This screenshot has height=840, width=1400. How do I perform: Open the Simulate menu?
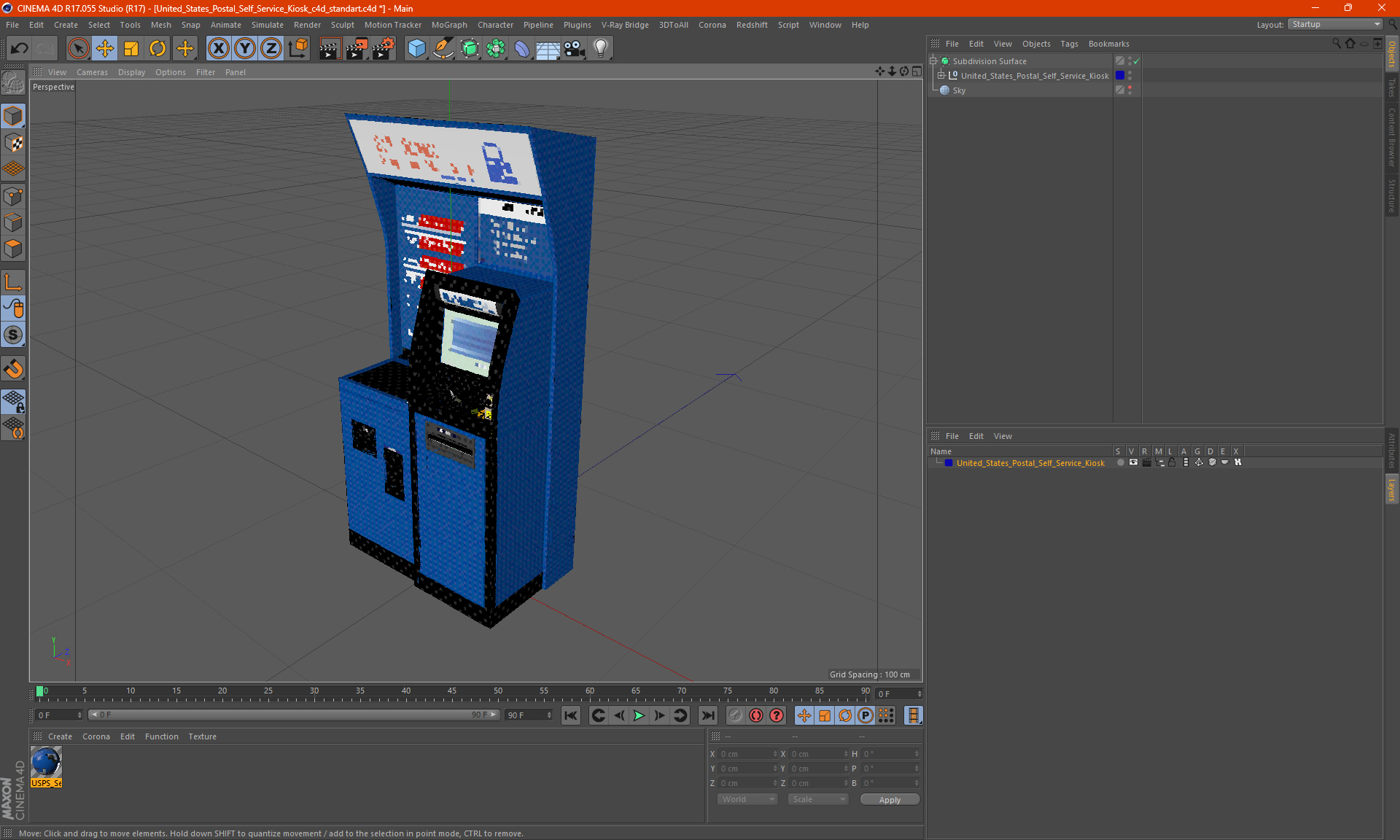[x=267, y=25]
